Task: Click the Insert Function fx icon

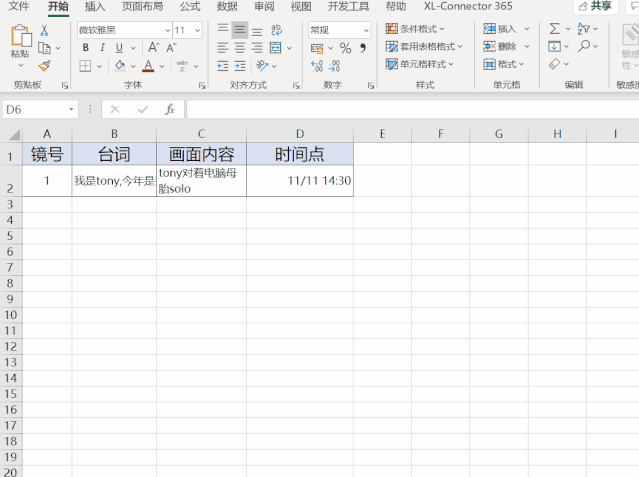Action: (x=170, y=109)
